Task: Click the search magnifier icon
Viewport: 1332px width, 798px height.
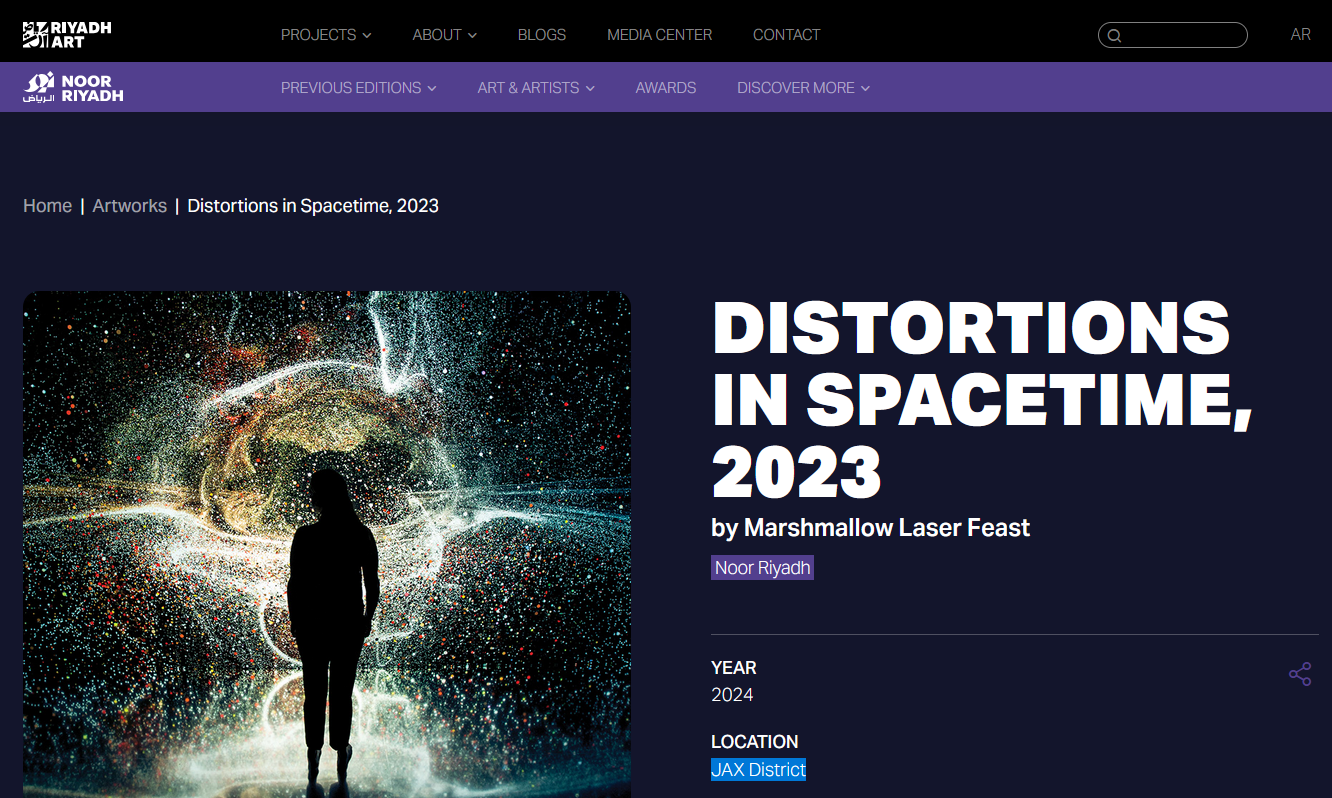Action: [x=1115, y=36]
